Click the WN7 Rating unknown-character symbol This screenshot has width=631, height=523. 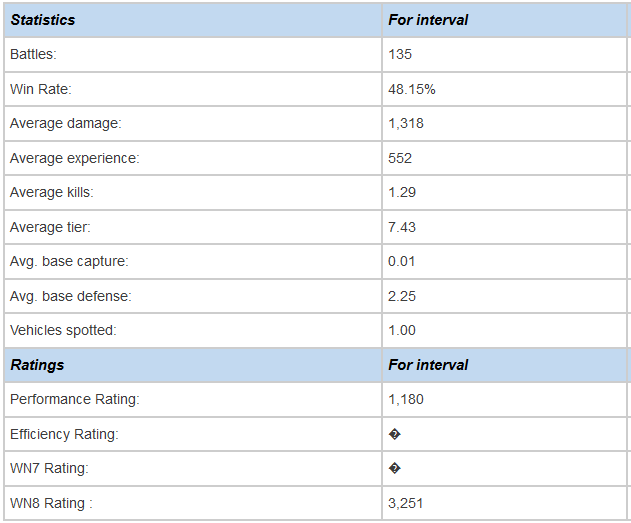pyautogui.click(x=394, y=469)
